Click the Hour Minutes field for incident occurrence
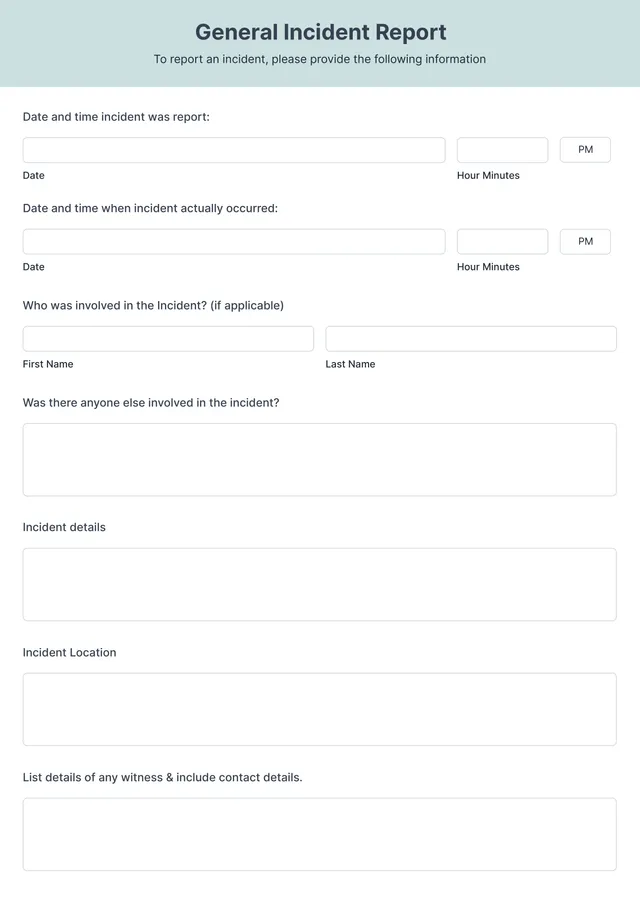Viewport: 640px width, 905px height. click(x=502, y=241)
